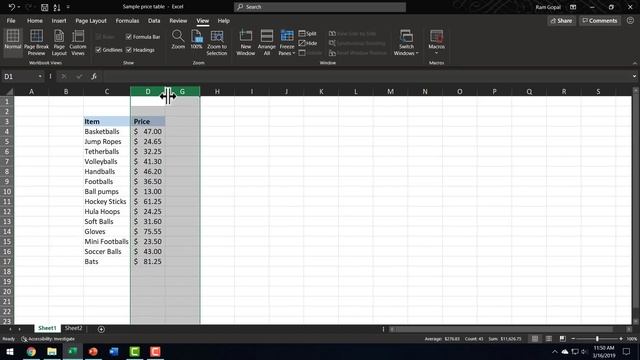The height and width of the screenshot is (360, 640).
Task: Select the Sheet1 tab
Action: tap(47, 328)
